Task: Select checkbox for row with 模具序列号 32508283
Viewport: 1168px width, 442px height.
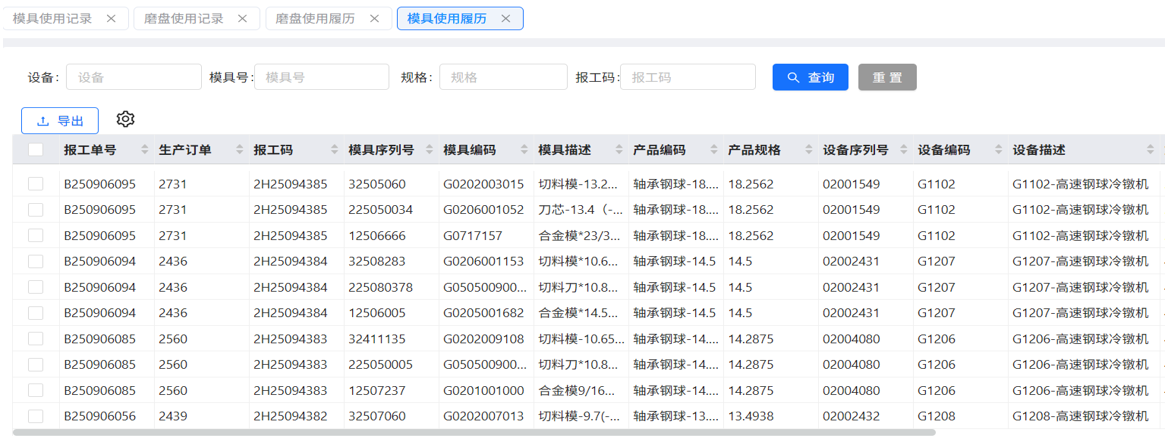Action: pos(36,261)
